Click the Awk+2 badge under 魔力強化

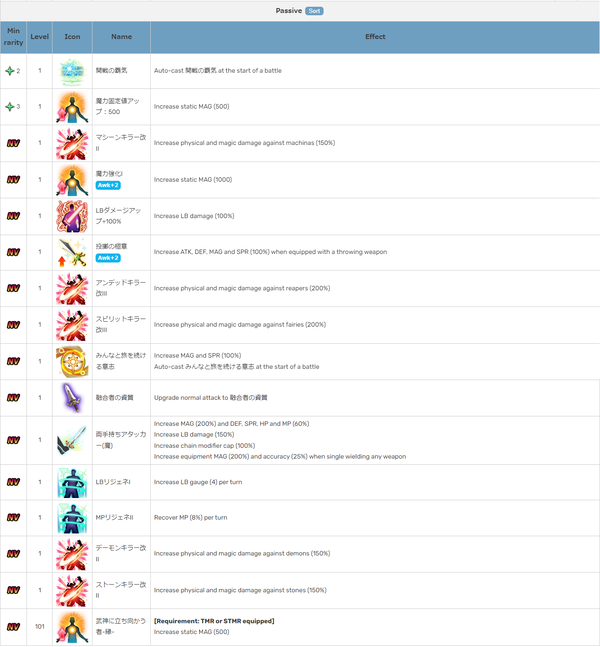[x=108, y=185]
